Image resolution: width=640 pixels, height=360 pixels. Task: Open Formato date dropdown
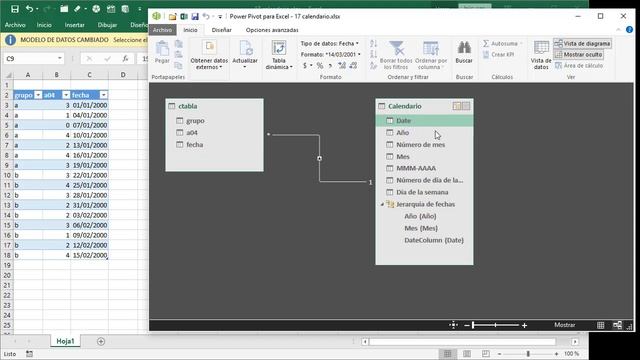click(331, 54)
